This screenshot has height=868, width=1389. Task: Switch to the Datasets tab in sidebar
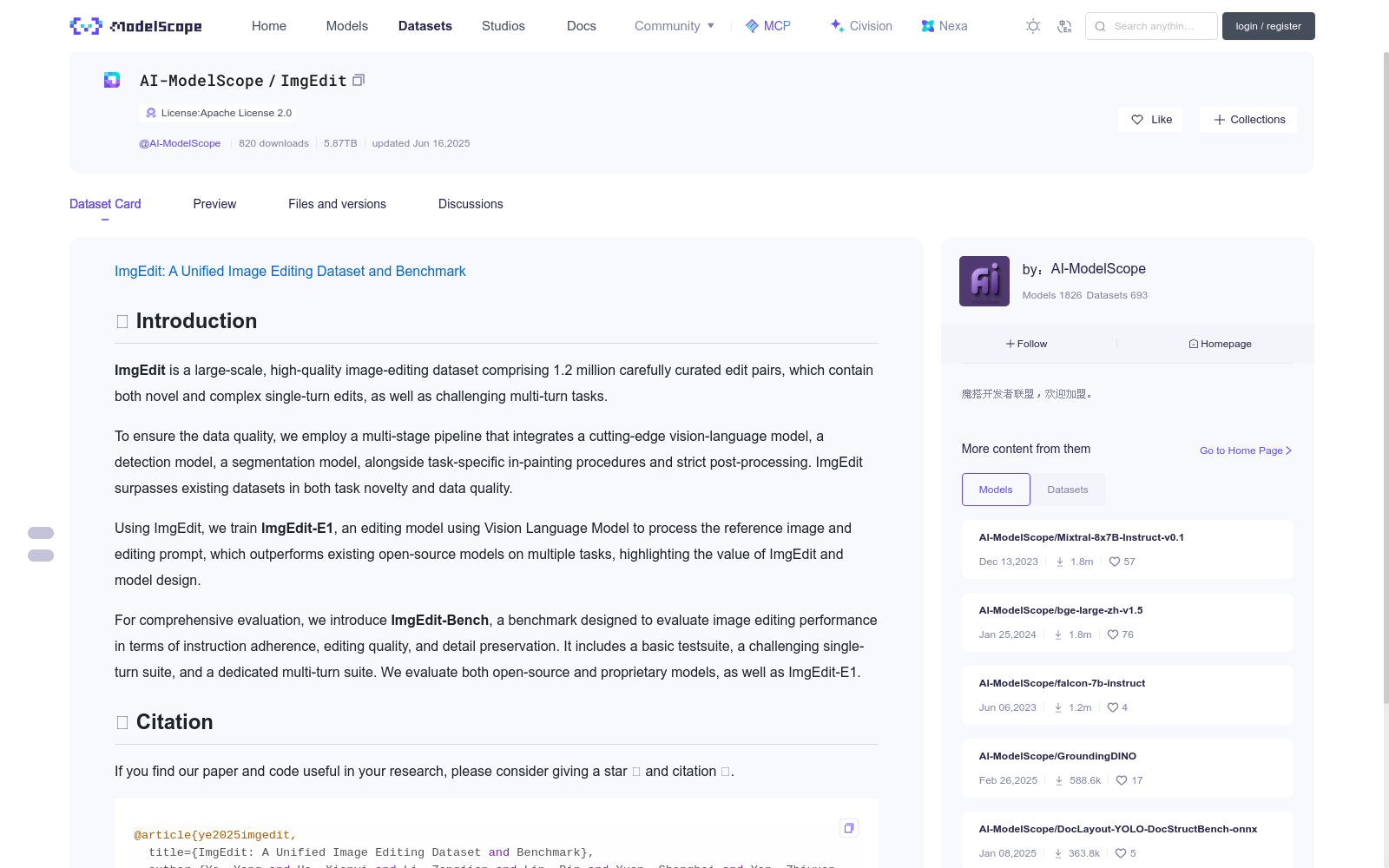click(1068, 490)
